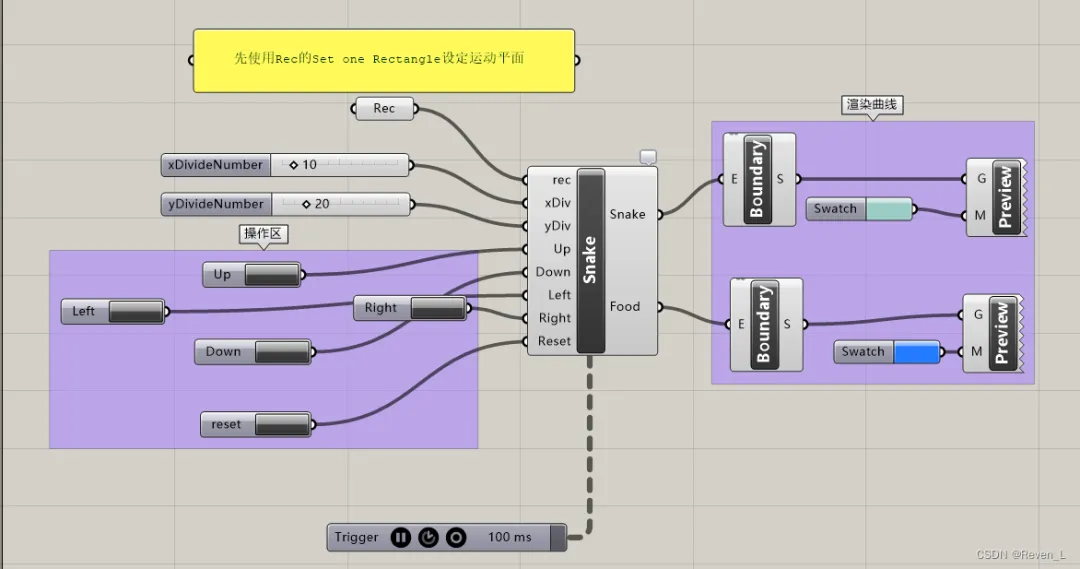Select the lower Preview component
This screenshot has width=1080, height=569.
pyautogui.click(x=993, y=333)
